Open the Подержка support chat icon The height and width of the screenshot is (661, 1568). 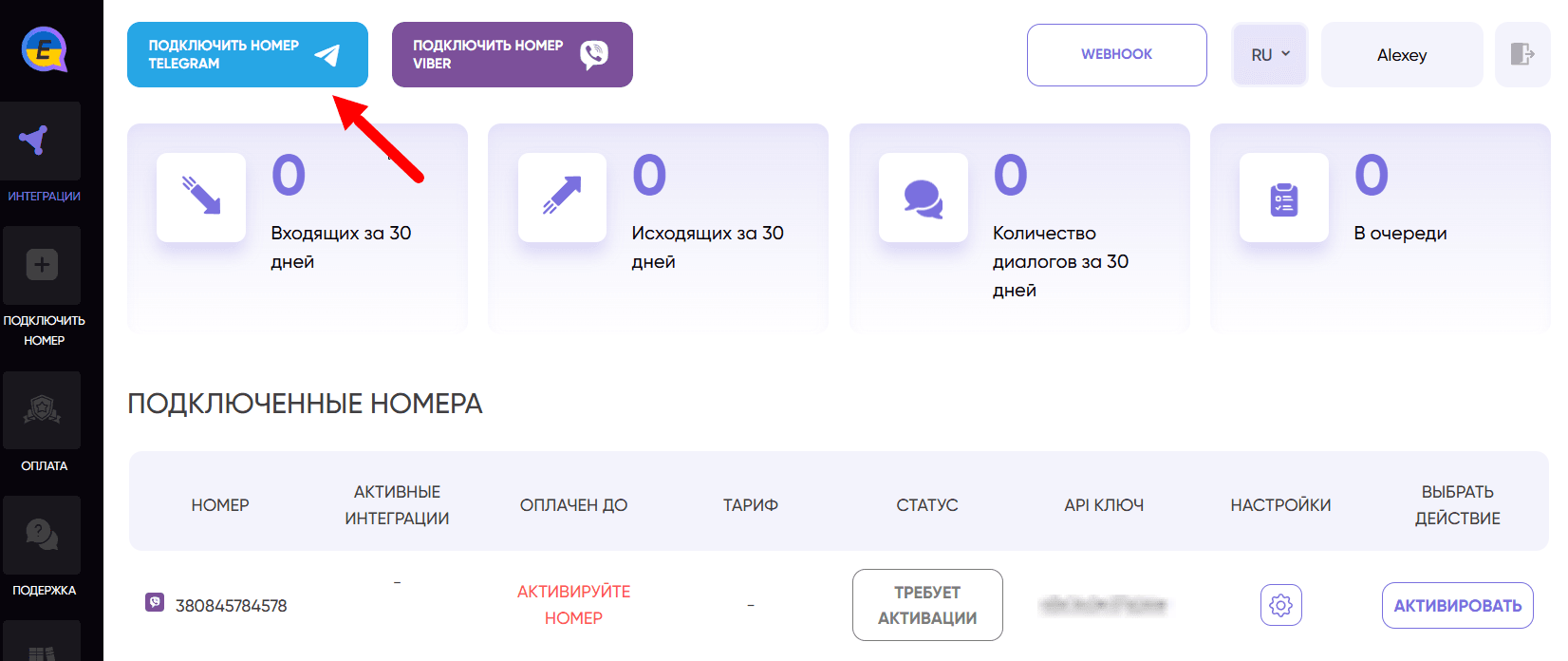(x=42, y=535)
